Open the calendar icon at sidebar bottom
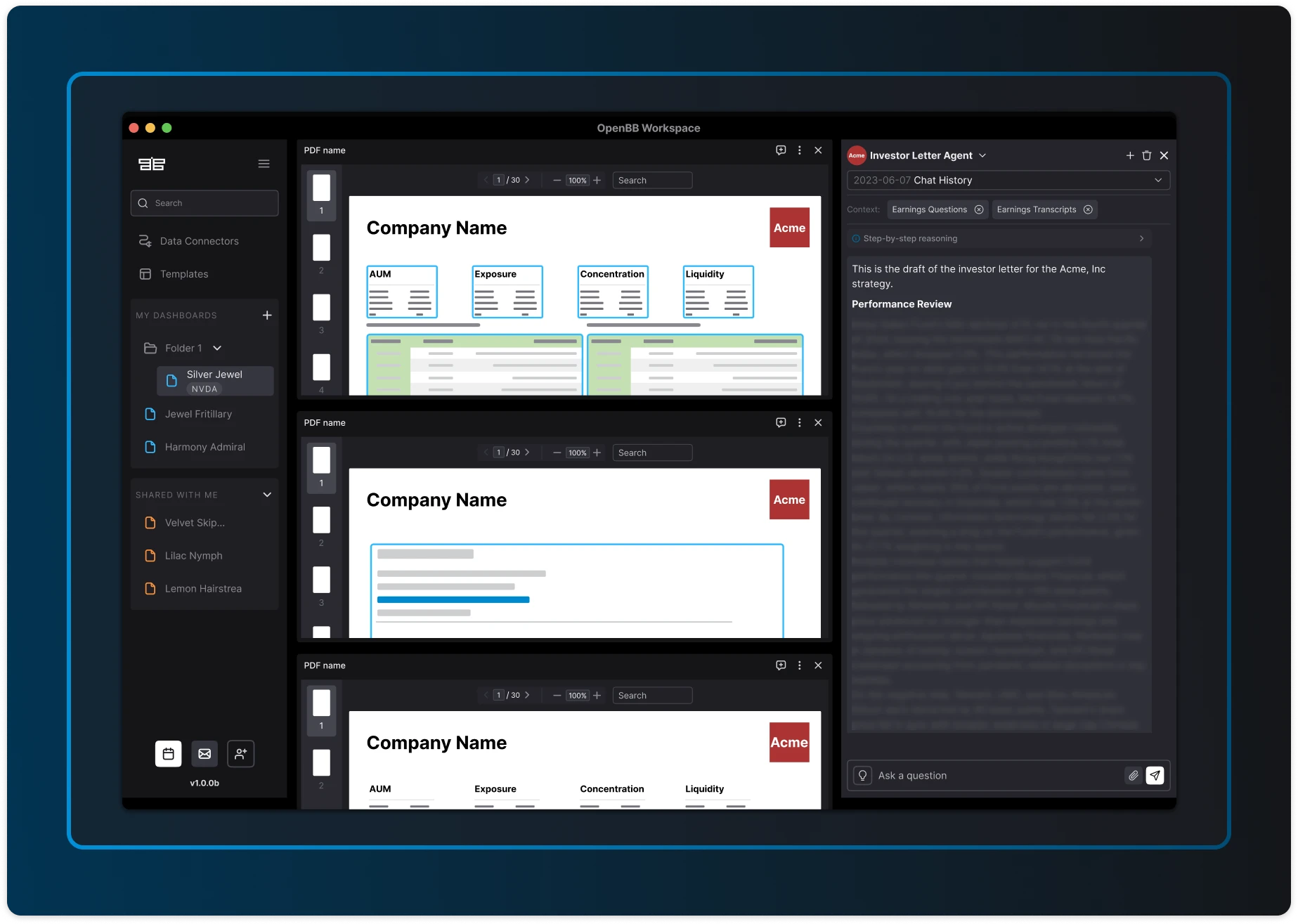1298x924 pixels. click(169, 754)
